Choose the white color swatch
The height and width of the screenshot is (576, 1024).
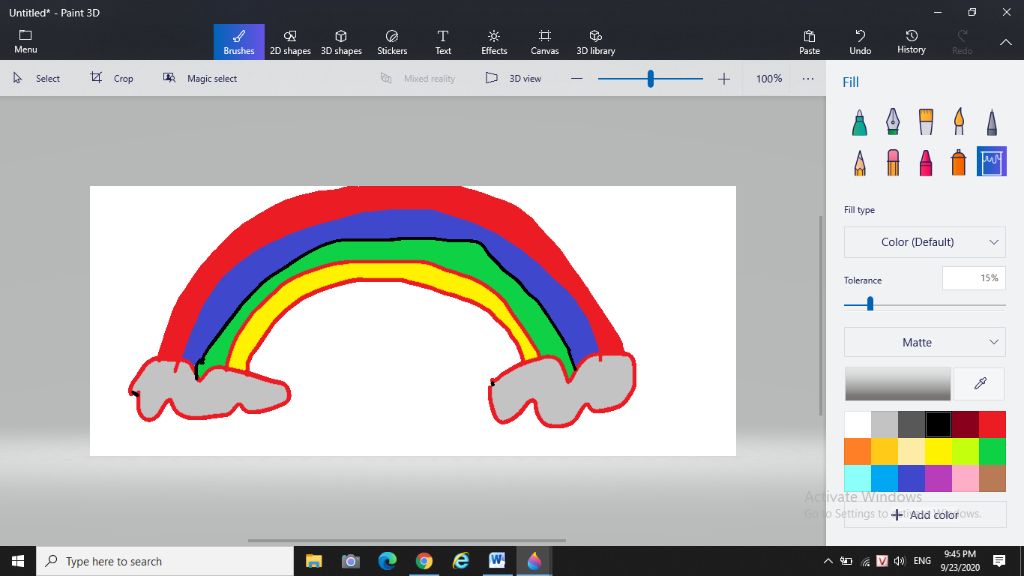point(857,424)
